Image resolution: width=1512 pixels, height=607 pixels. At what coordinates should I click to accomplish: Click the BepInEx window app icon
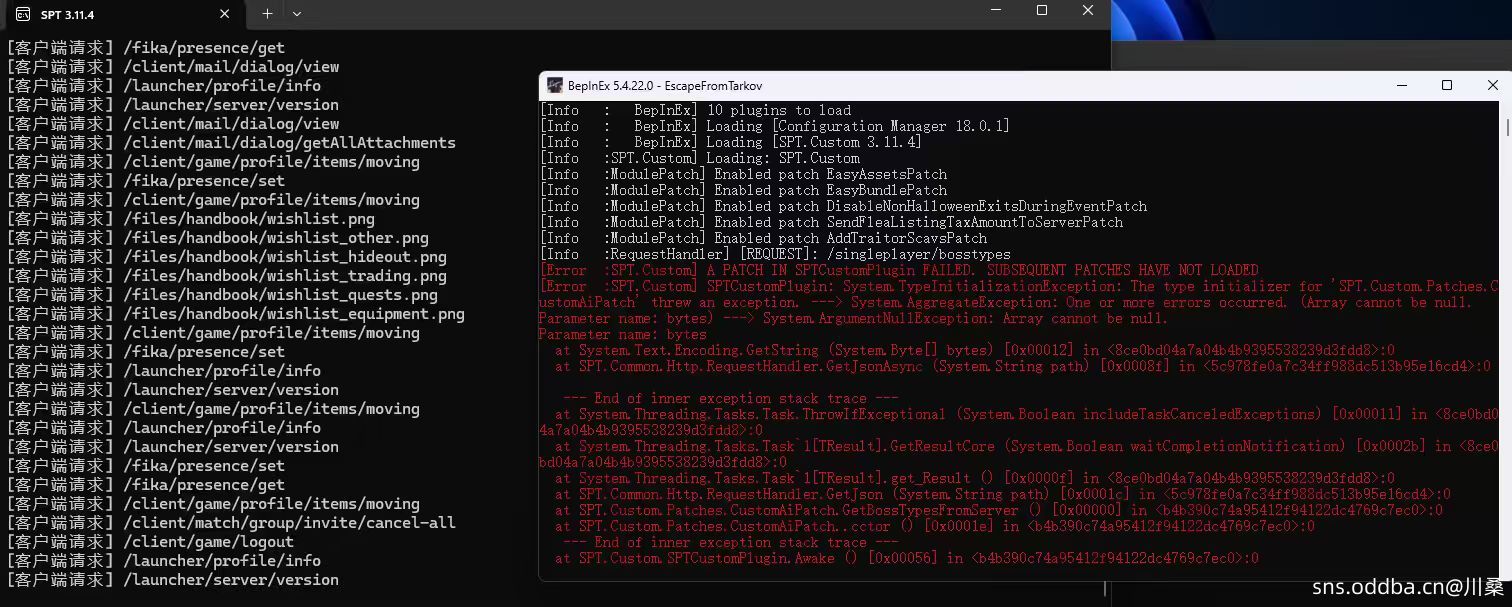pyautogui.click(x=554, y=86)
